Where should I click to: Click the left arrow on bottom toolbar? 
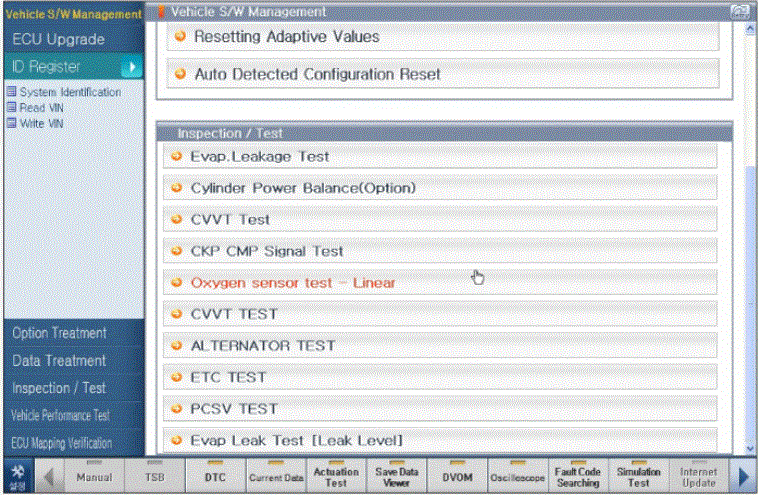48,475
